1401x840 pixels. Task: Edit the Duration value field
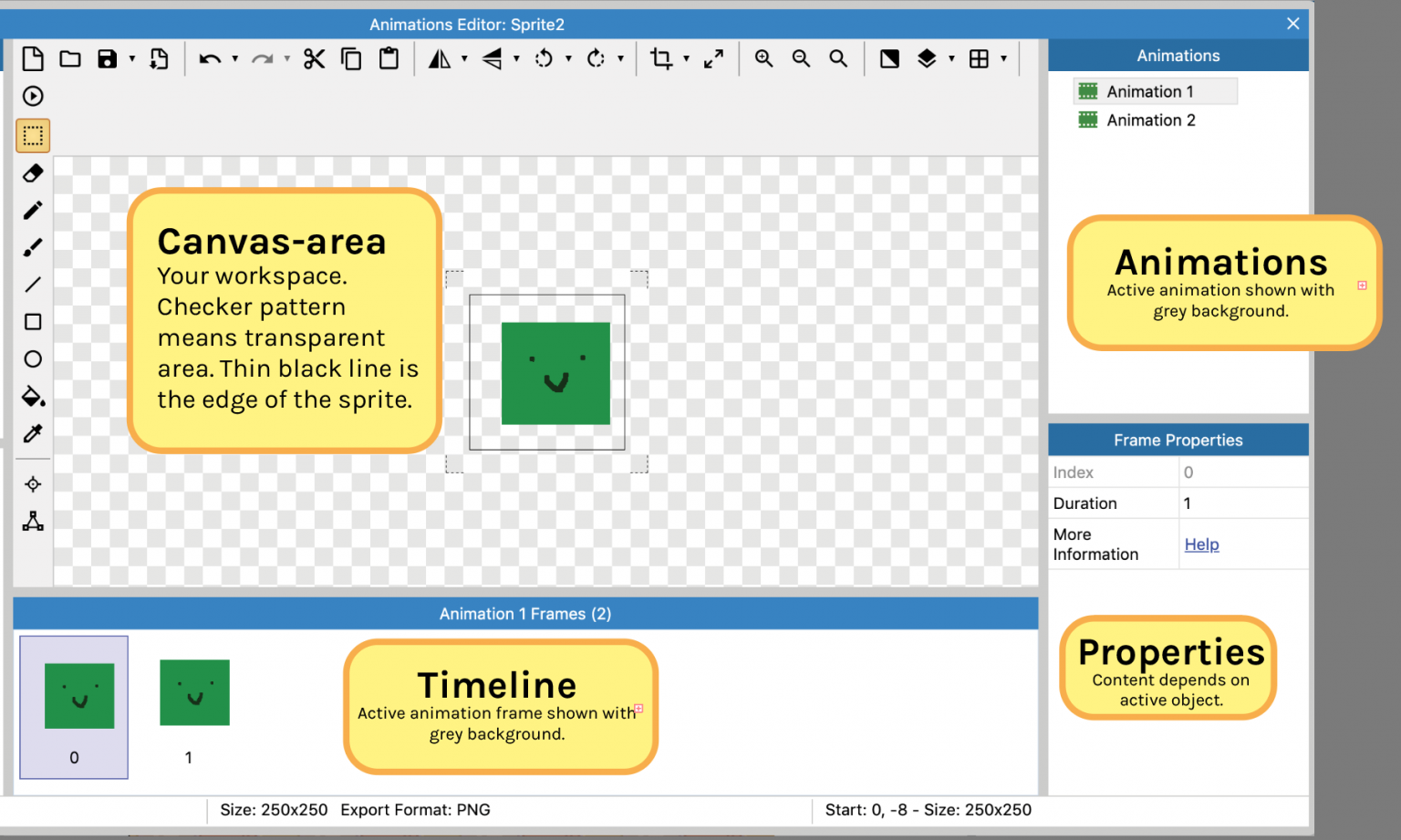1244,503
